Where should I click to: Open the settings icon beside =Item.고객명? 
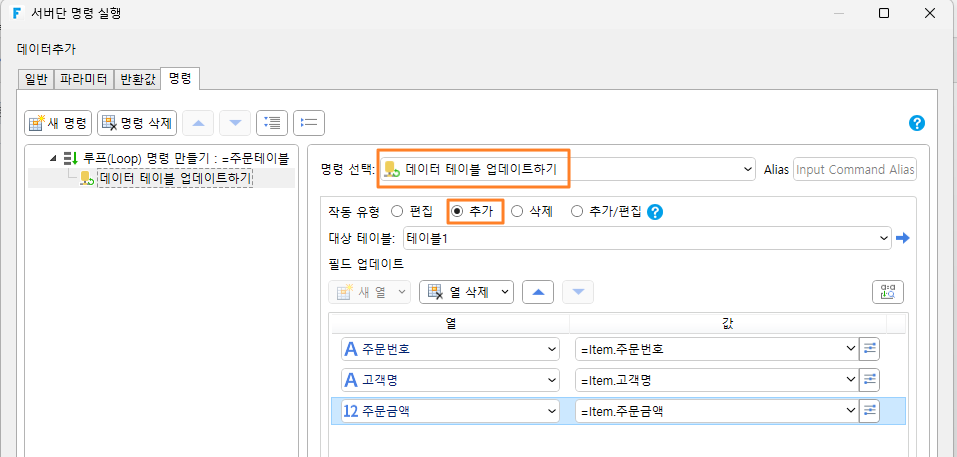click(x=869, y=380)
